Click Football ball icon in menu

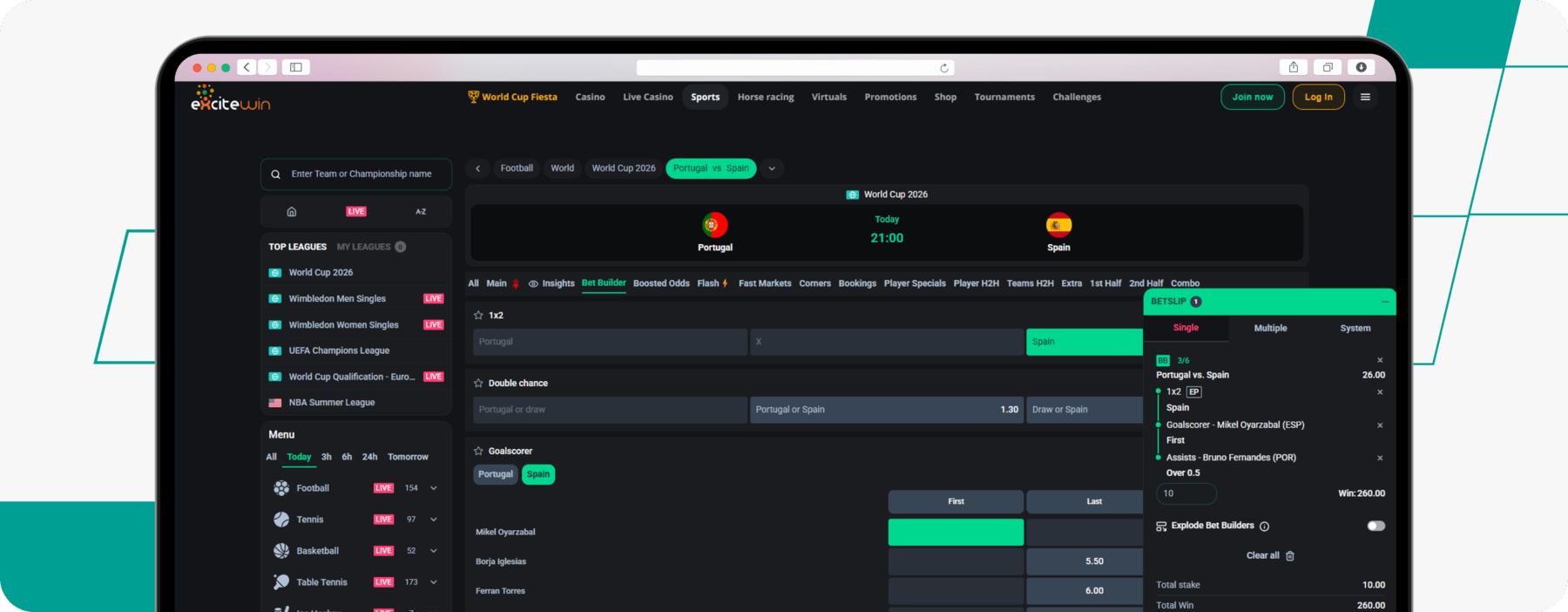pyautogui.click(x=281, y=488)
